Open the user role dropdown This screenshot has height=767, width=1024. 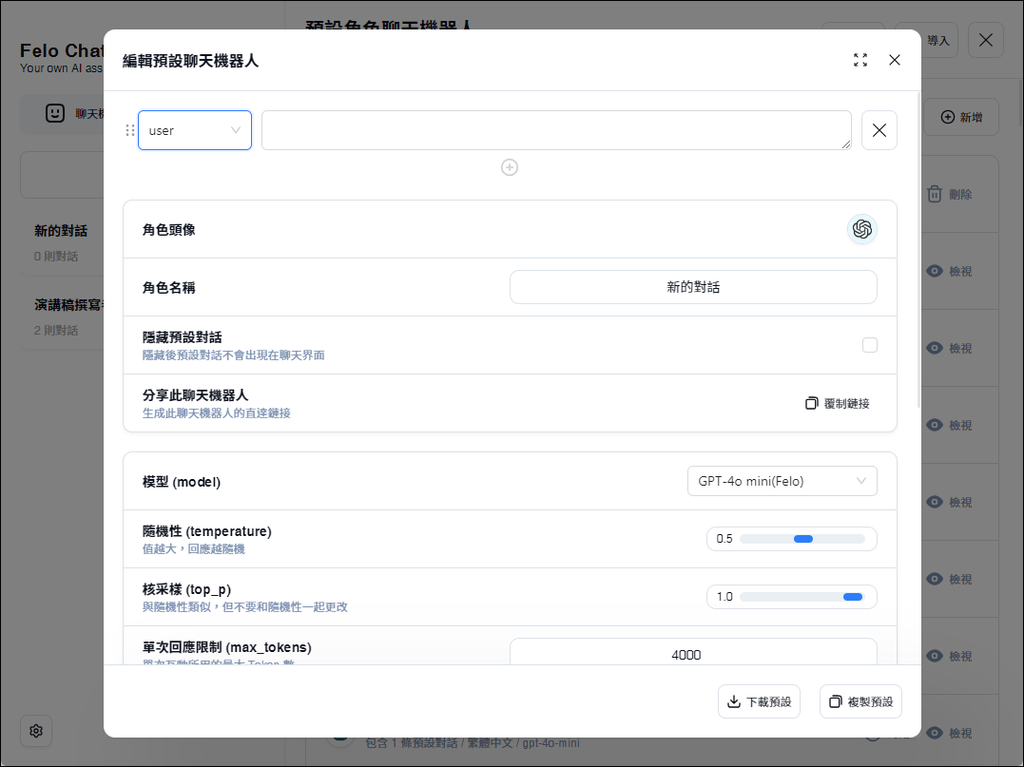[195, 130]
